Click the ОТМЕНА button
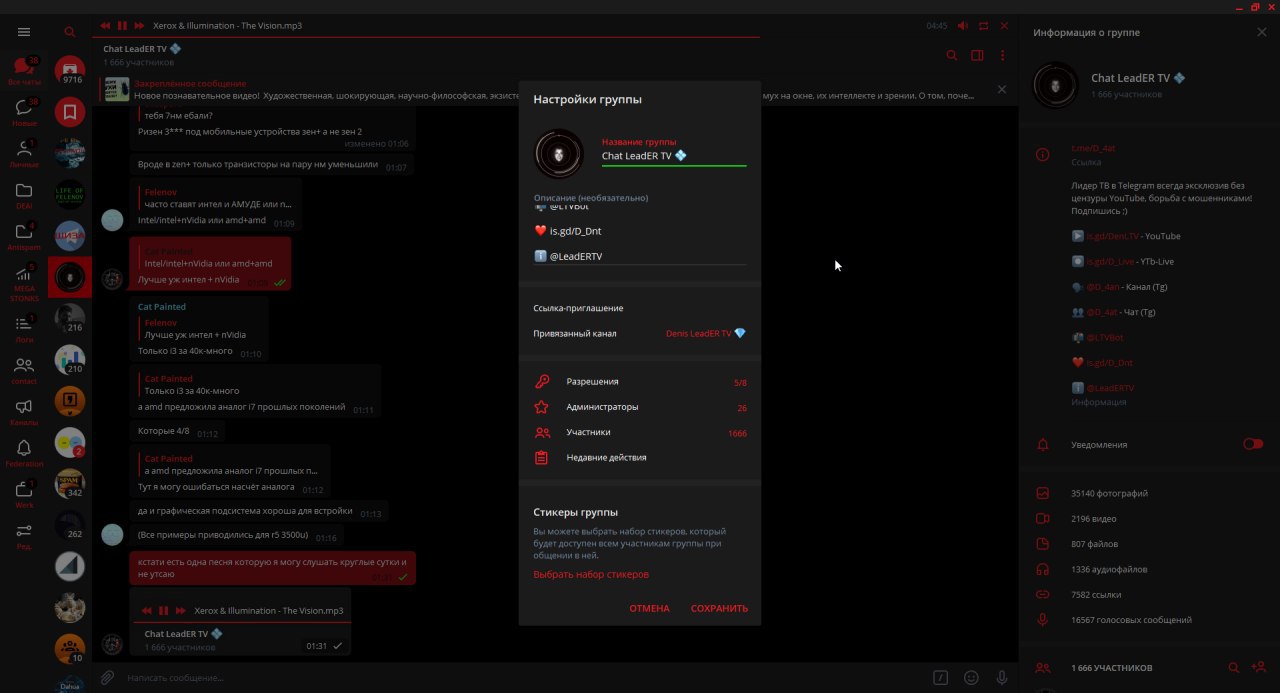Viewport: 1280px width, 693px height. (x=649, y=608)
